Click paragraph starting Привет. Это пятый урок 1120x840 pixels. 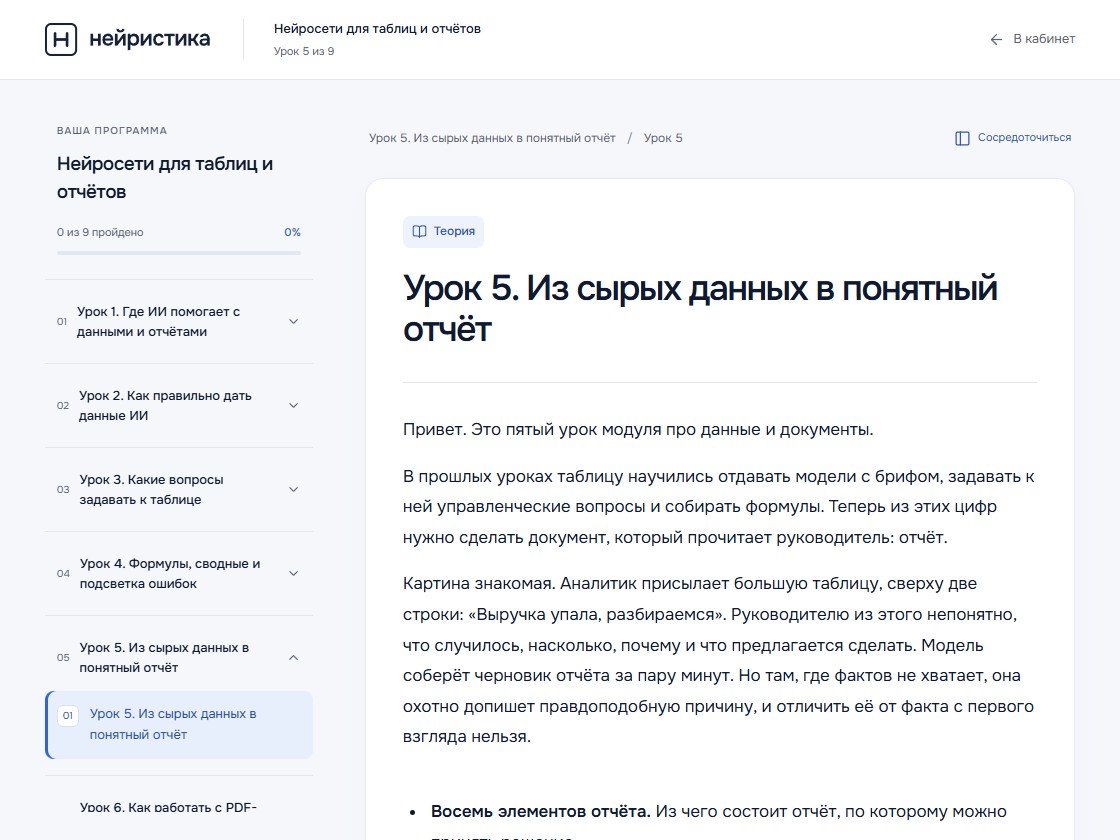[x=638, y=429]
